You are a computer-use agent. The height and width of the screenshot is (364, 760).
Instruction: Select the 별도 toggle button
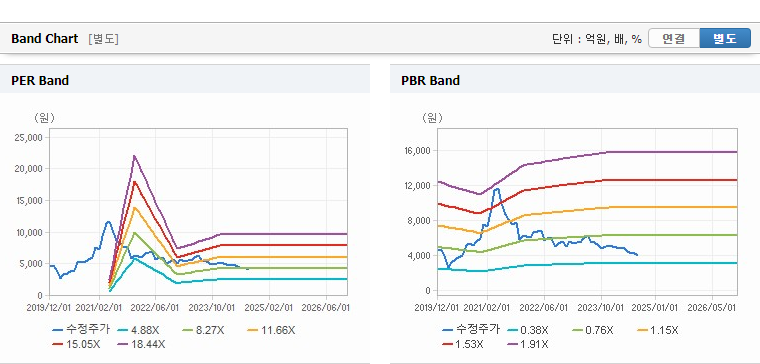click(x=725, y=39)
